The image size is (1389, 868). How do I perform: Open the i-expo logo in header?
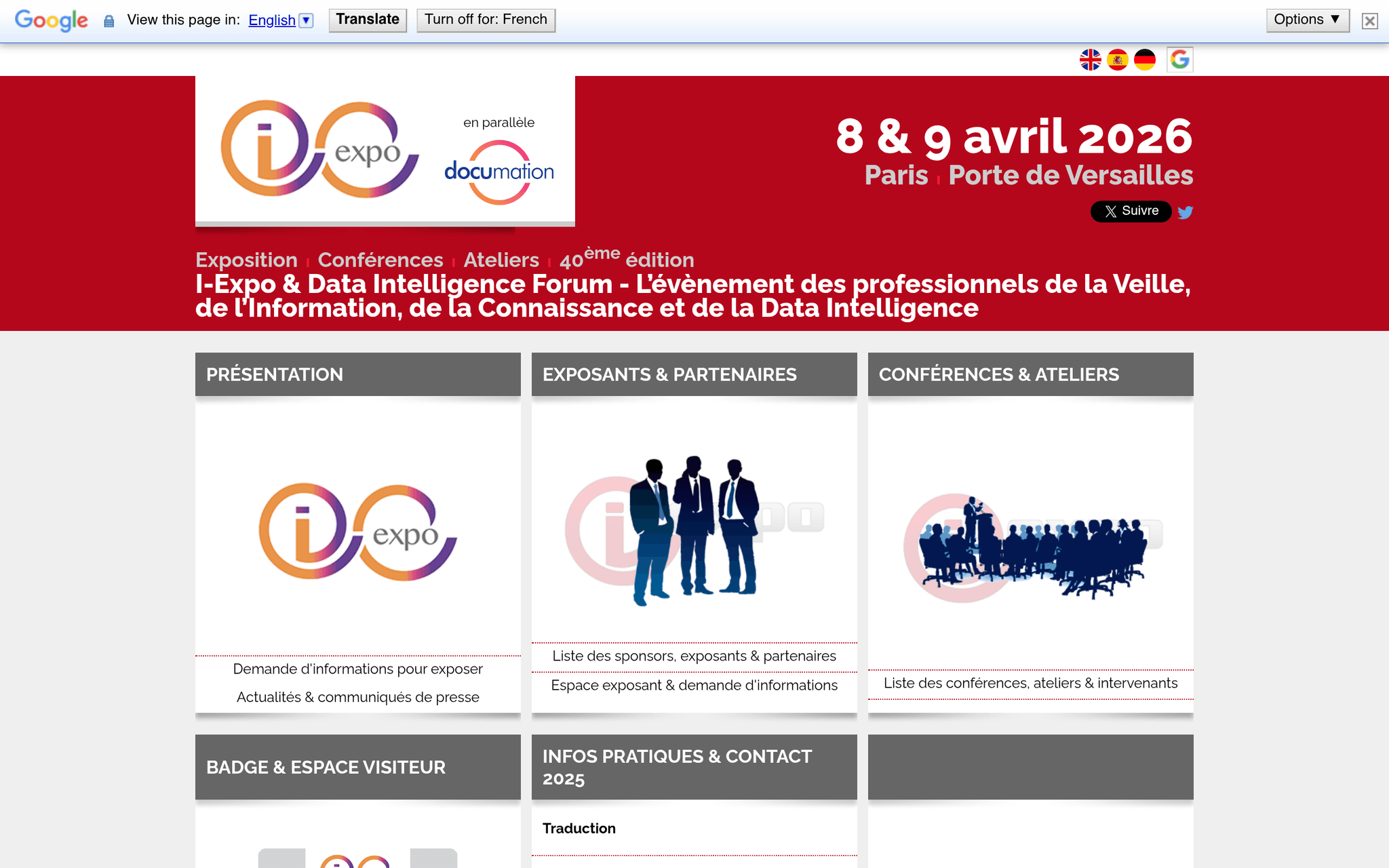pos(320,149)
